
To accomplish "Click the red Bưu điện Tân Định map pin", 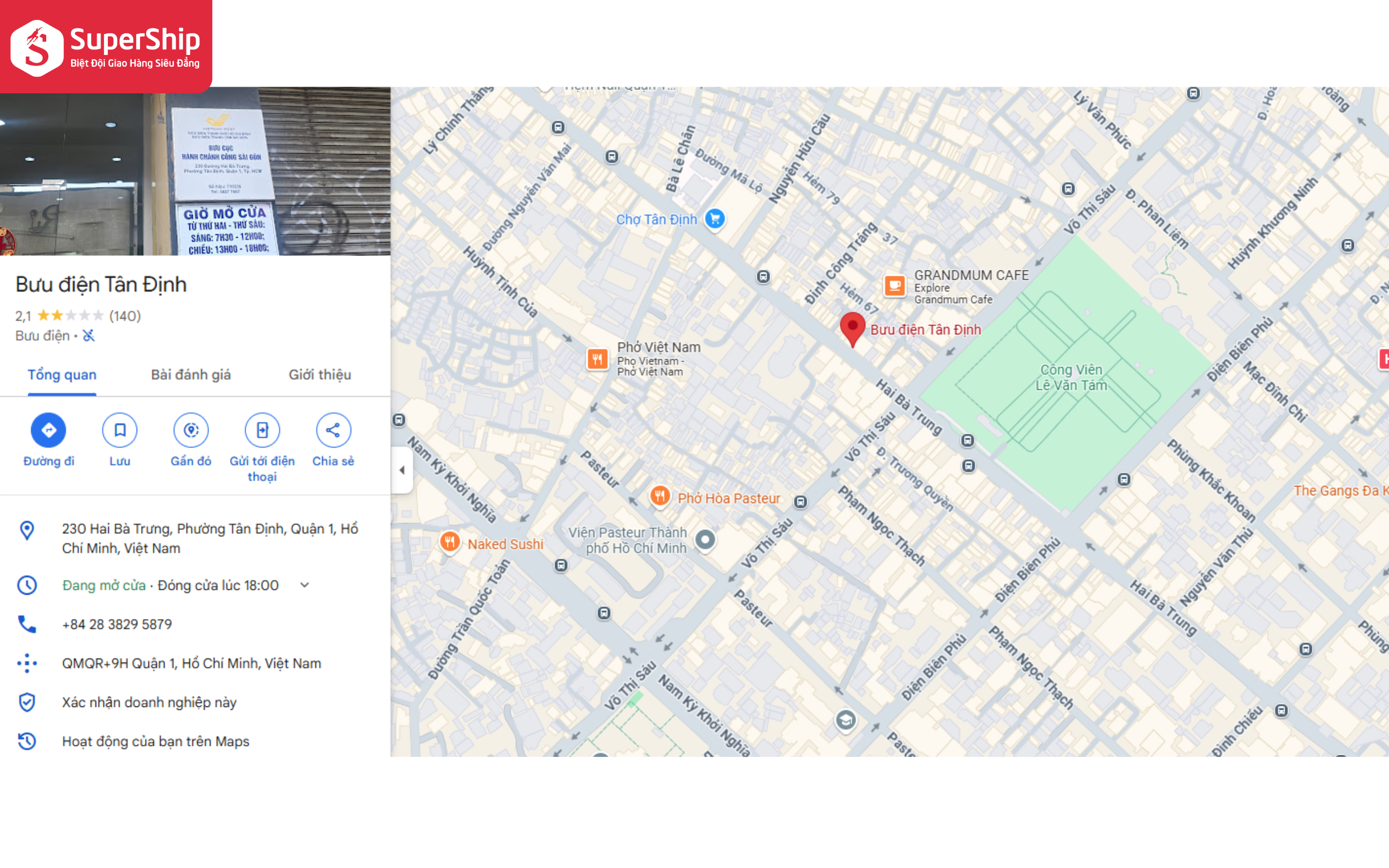I will (852, 329).
